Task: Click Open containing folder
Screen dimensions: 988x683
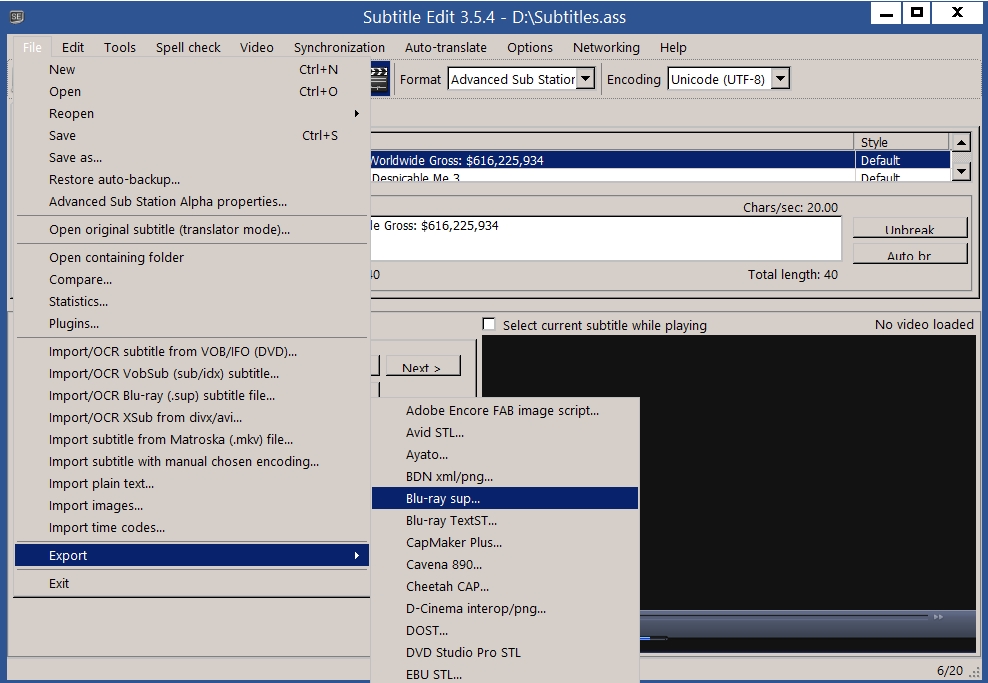Action: [x=192, y=257]
